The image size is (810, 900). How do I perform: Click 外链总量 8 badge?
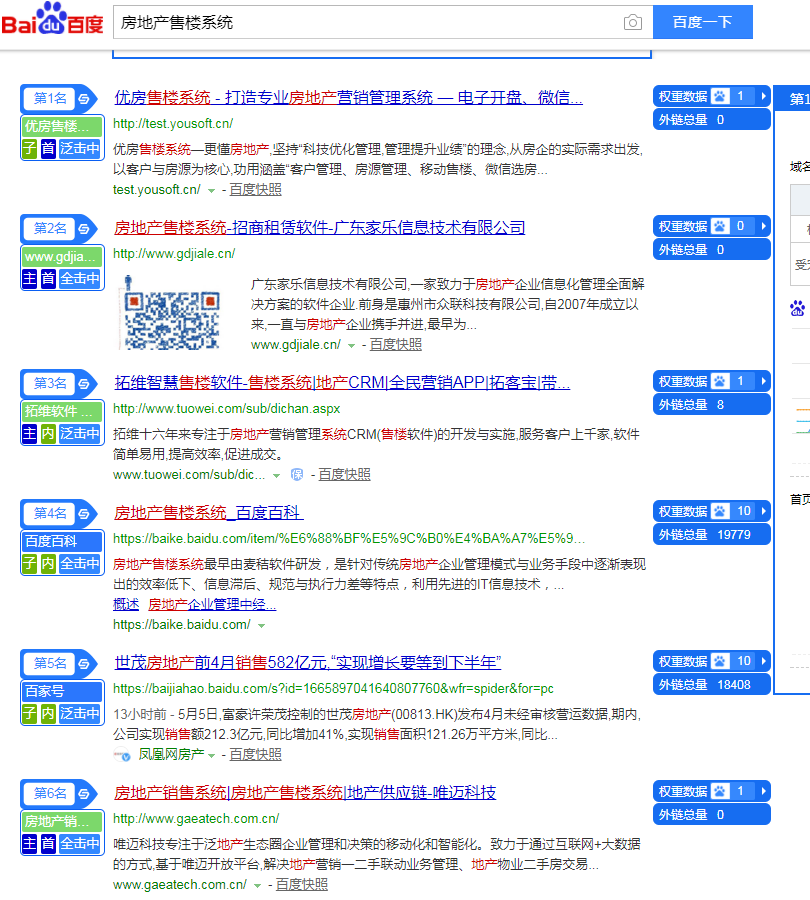coord(711,405)
